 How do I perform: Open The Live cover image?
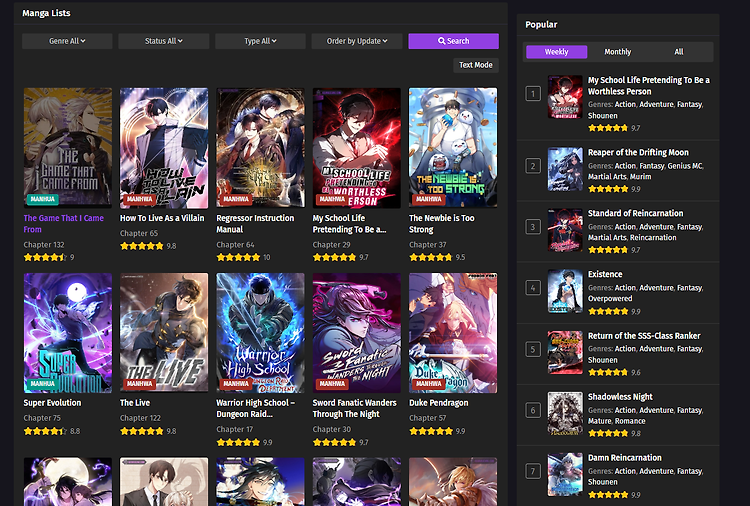(x=164, y=333)
